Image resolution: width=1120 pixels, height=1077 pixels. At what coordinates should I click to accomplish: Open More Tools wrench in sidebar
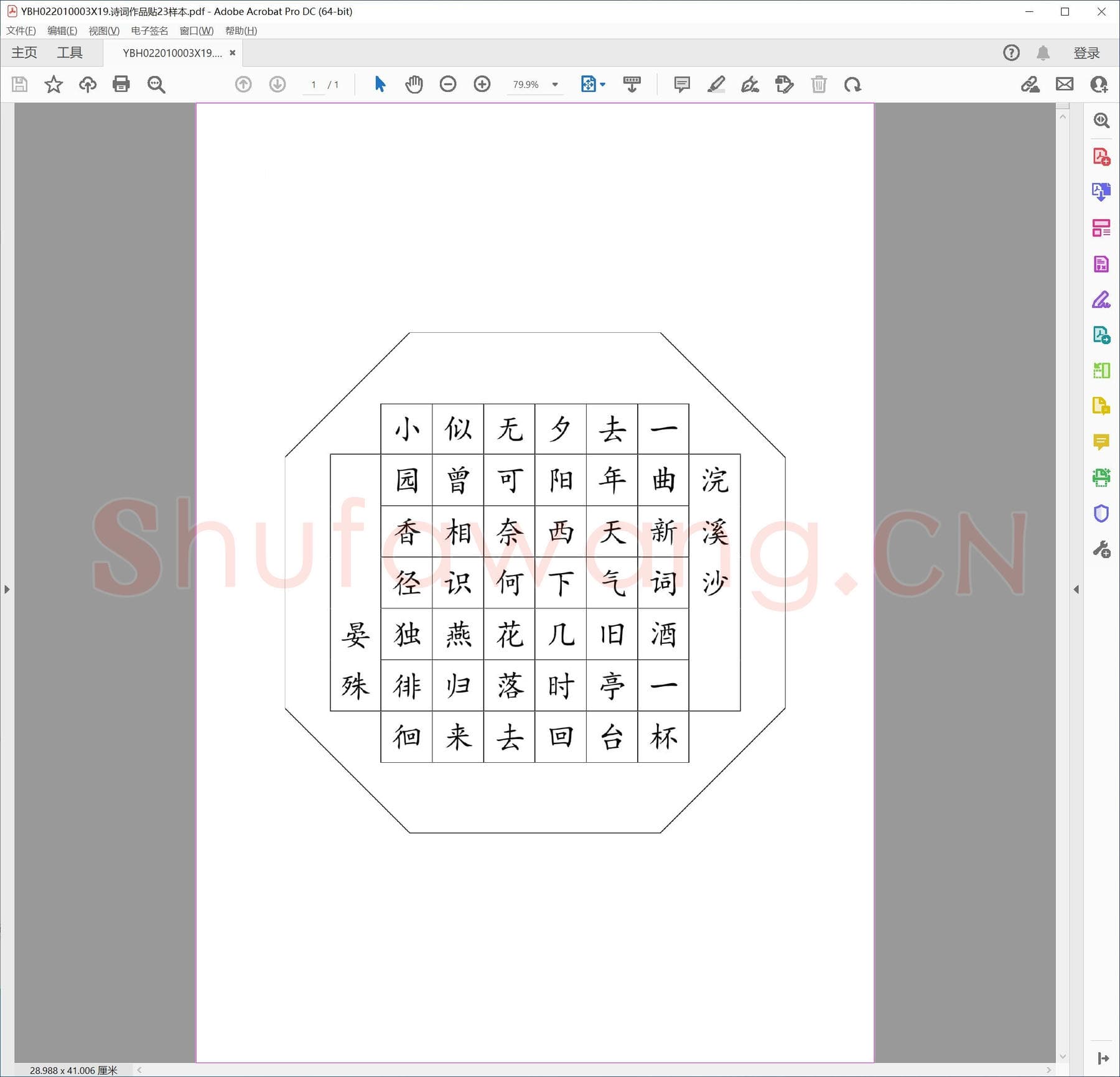pos(1101,549)
